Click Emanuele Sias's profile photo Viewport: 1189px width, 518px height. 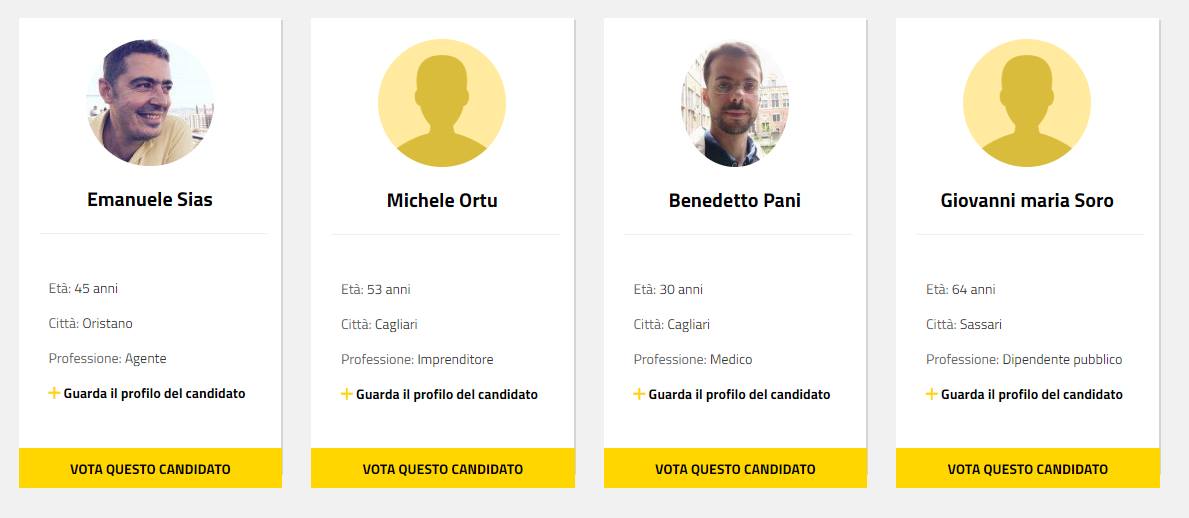pyautogui.click(x=150, y=102)
